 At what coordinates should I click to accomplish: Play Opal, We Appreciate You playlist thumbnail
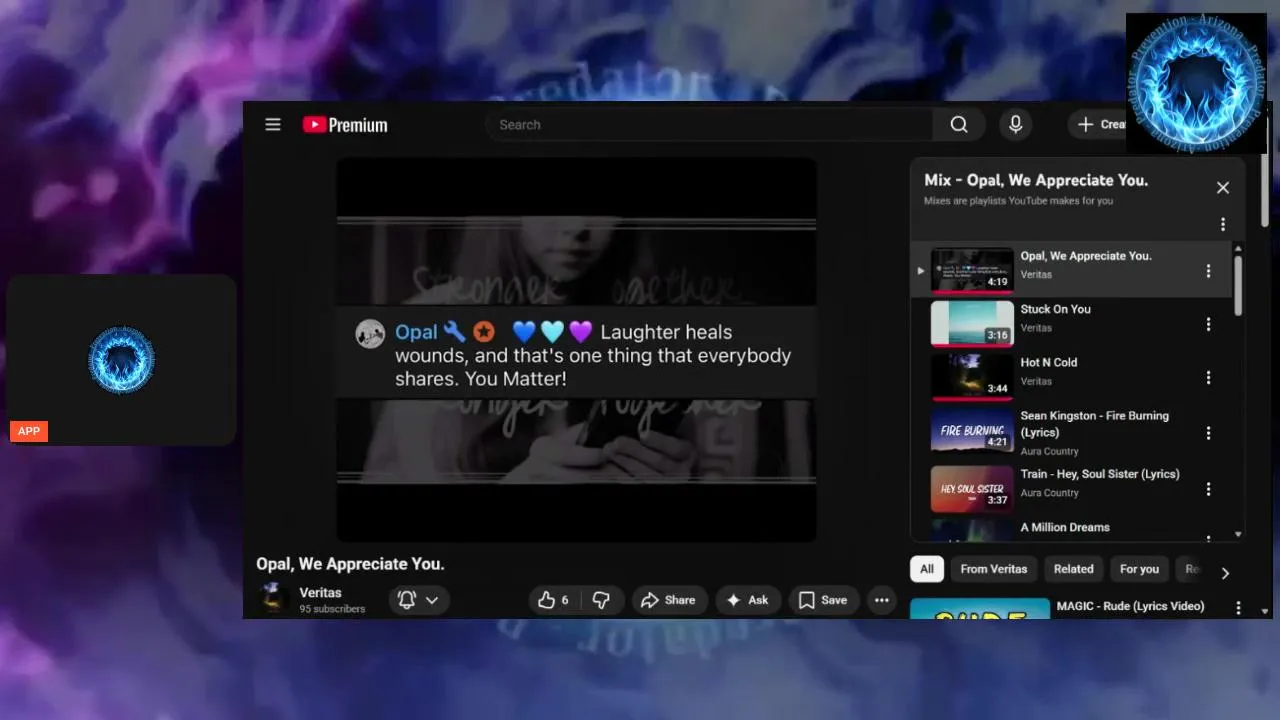point(972,270)
